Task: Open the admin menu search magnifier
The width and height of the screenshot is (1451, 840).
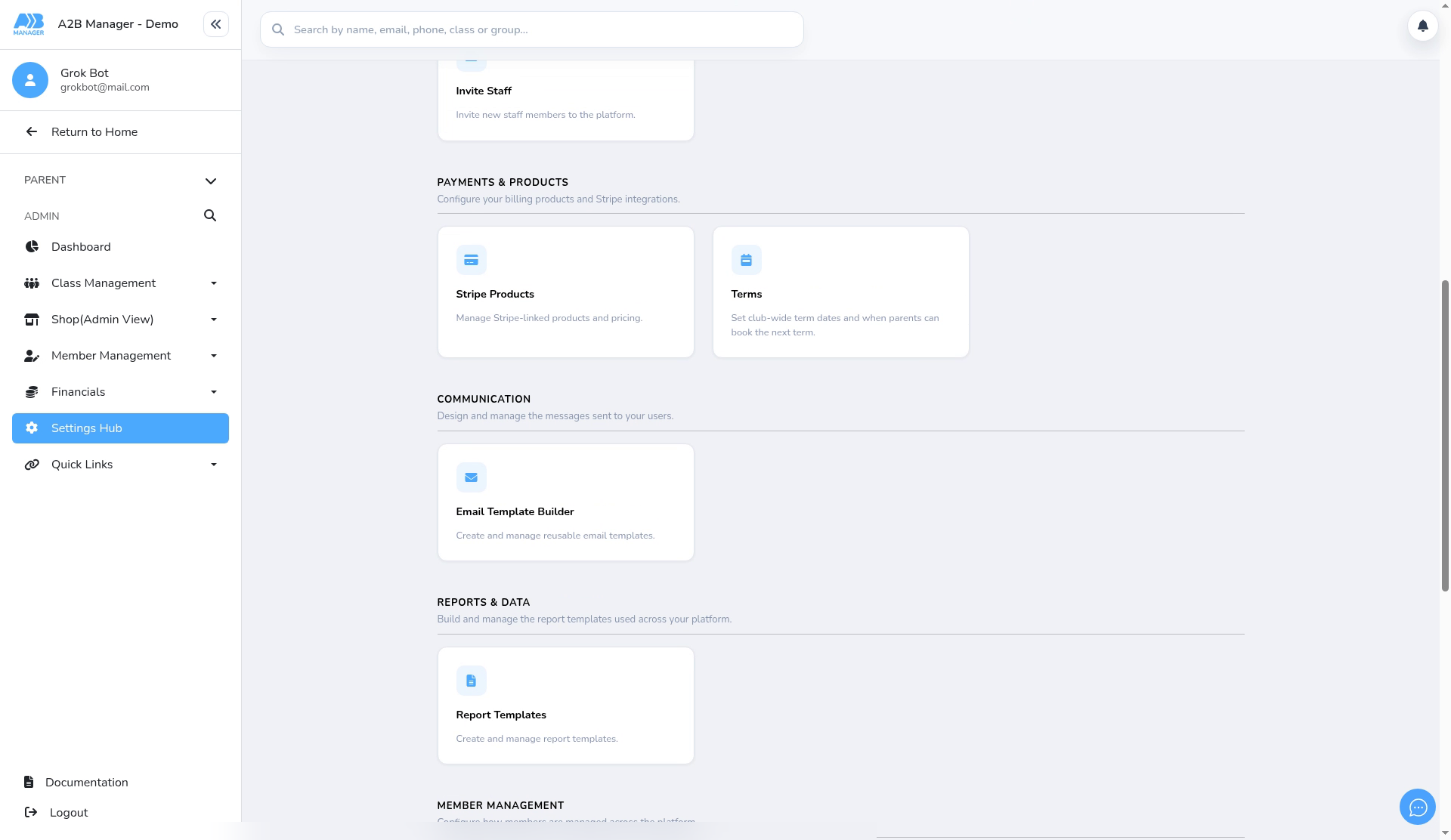Action: (210, 216)
